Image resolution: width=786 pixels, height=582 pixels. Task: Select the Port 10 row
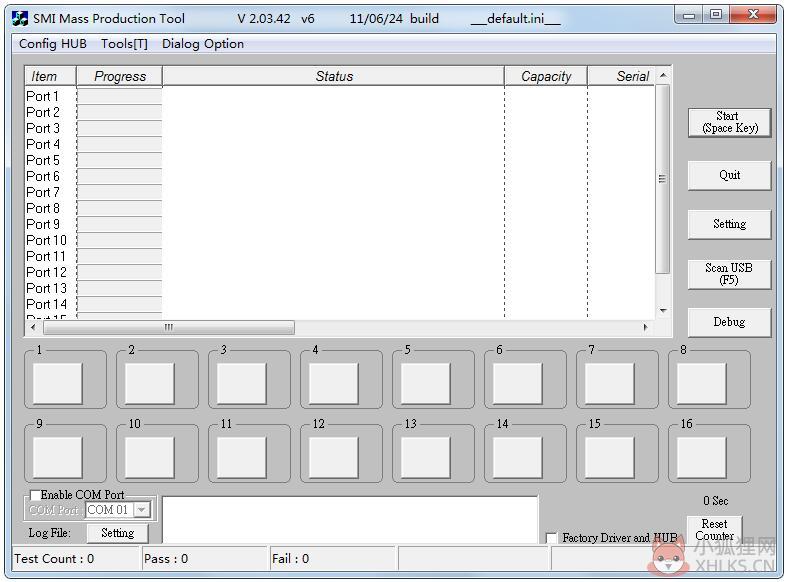coord(339,240)
